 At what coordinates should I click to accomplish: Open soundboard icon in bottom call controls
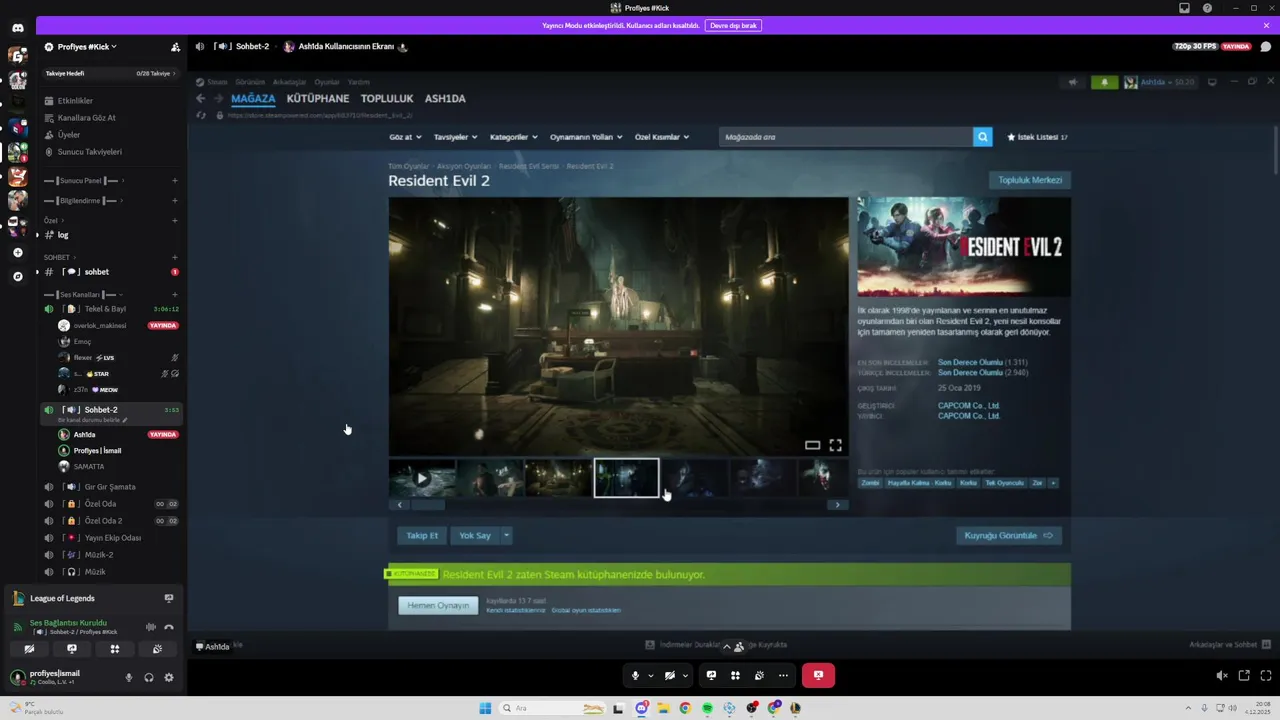(759, 675)
